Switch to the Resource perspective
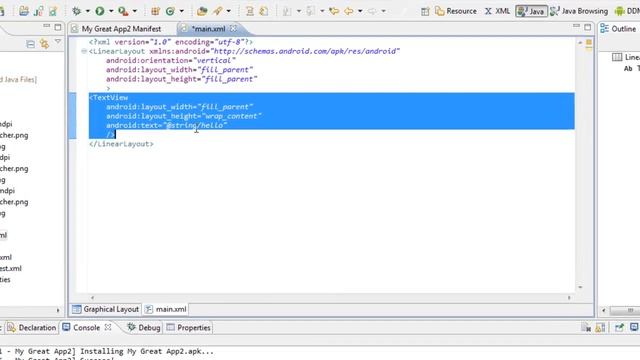Viewport: 640px width, 360px height. coord(456,11)
